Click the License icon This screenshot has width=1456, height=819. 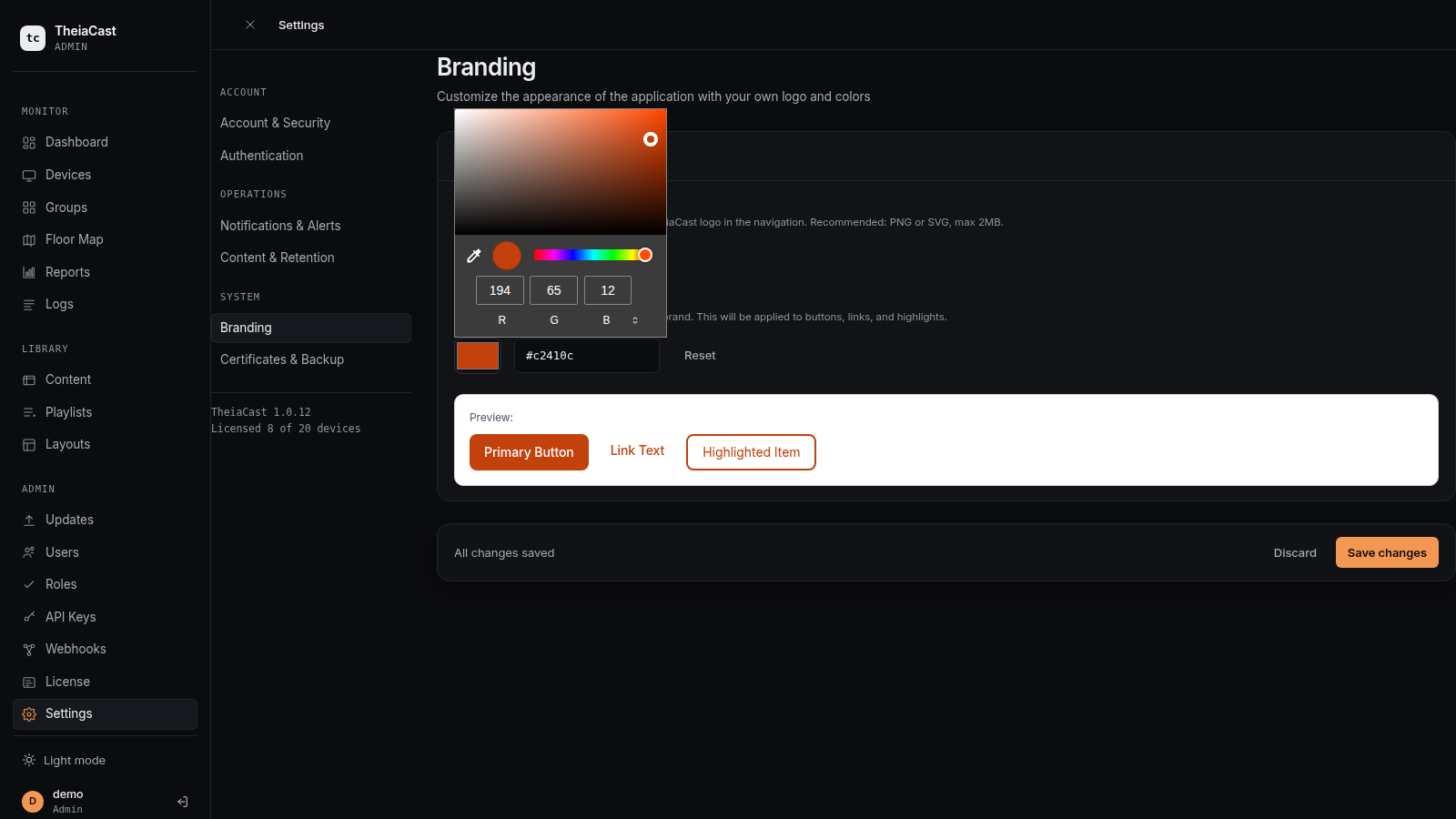click(29, 682)
